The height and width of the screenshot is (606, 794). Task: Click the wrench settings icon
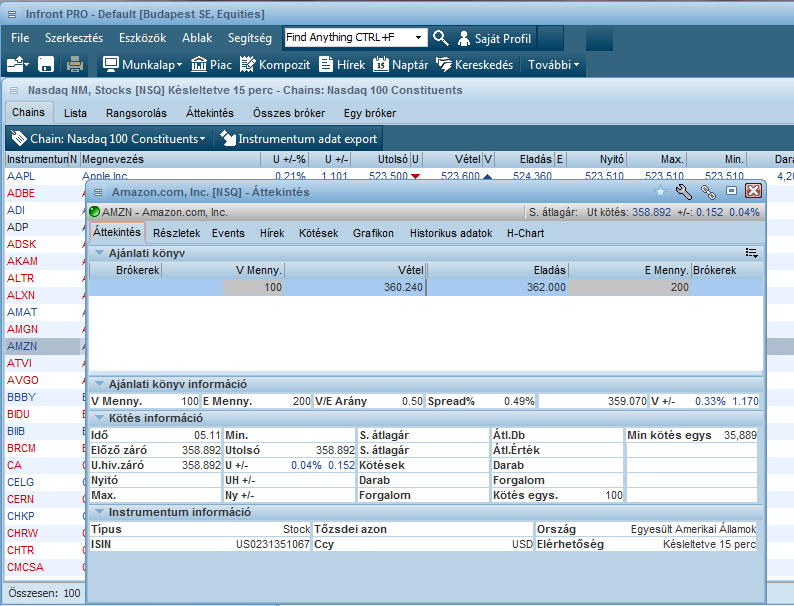click(x=684, y=191)
